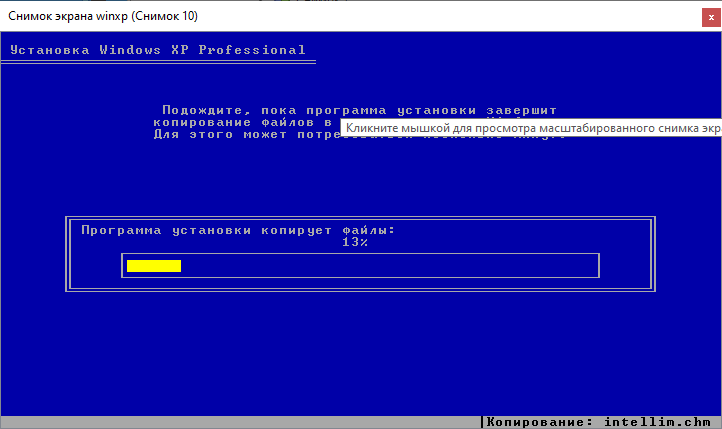This screenshot has width=722, height=429.
Task: Click the 'Для этого может' text line
Action: 220,134
